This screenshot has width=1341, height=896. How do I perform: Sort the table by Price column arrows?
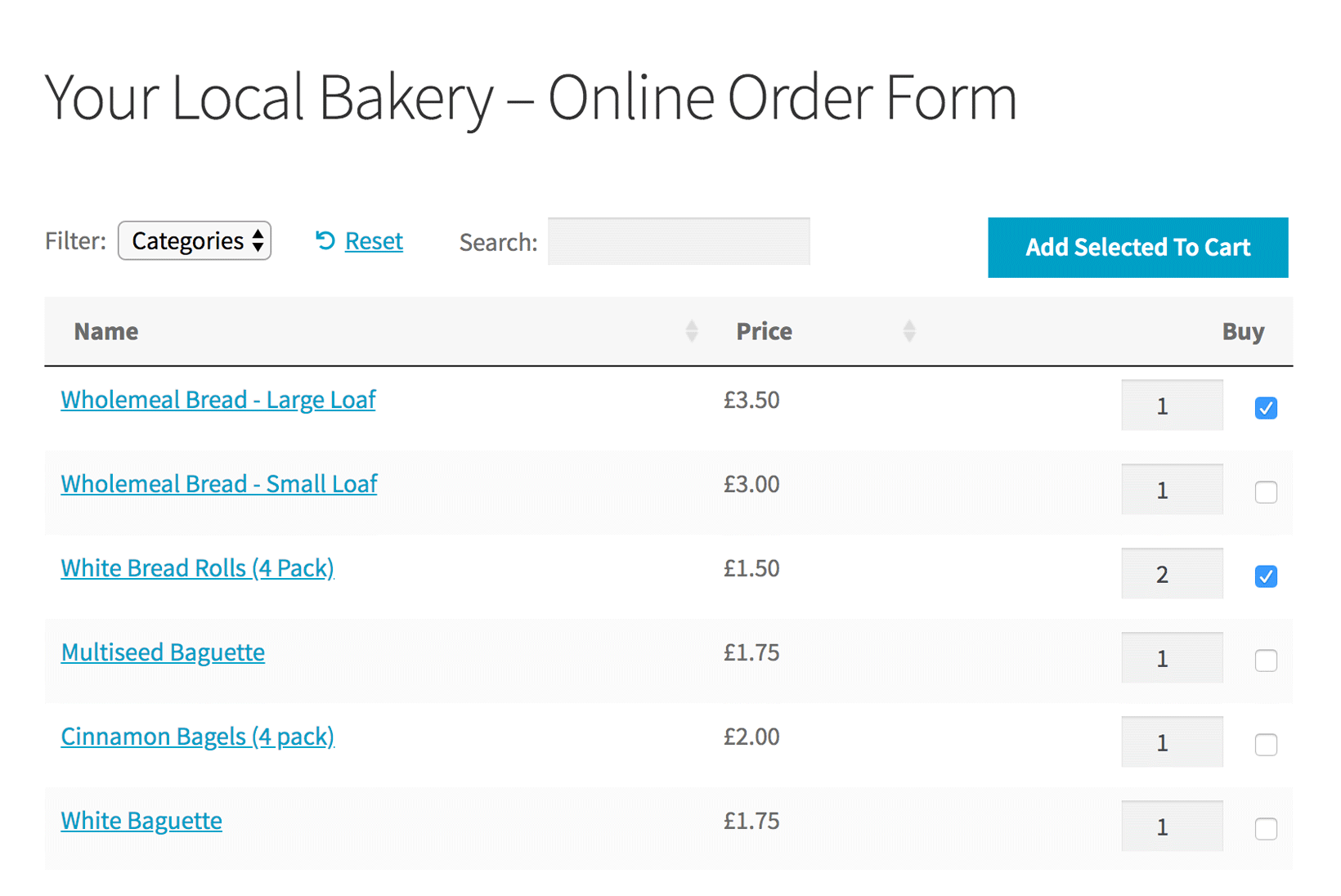point(909,331)
